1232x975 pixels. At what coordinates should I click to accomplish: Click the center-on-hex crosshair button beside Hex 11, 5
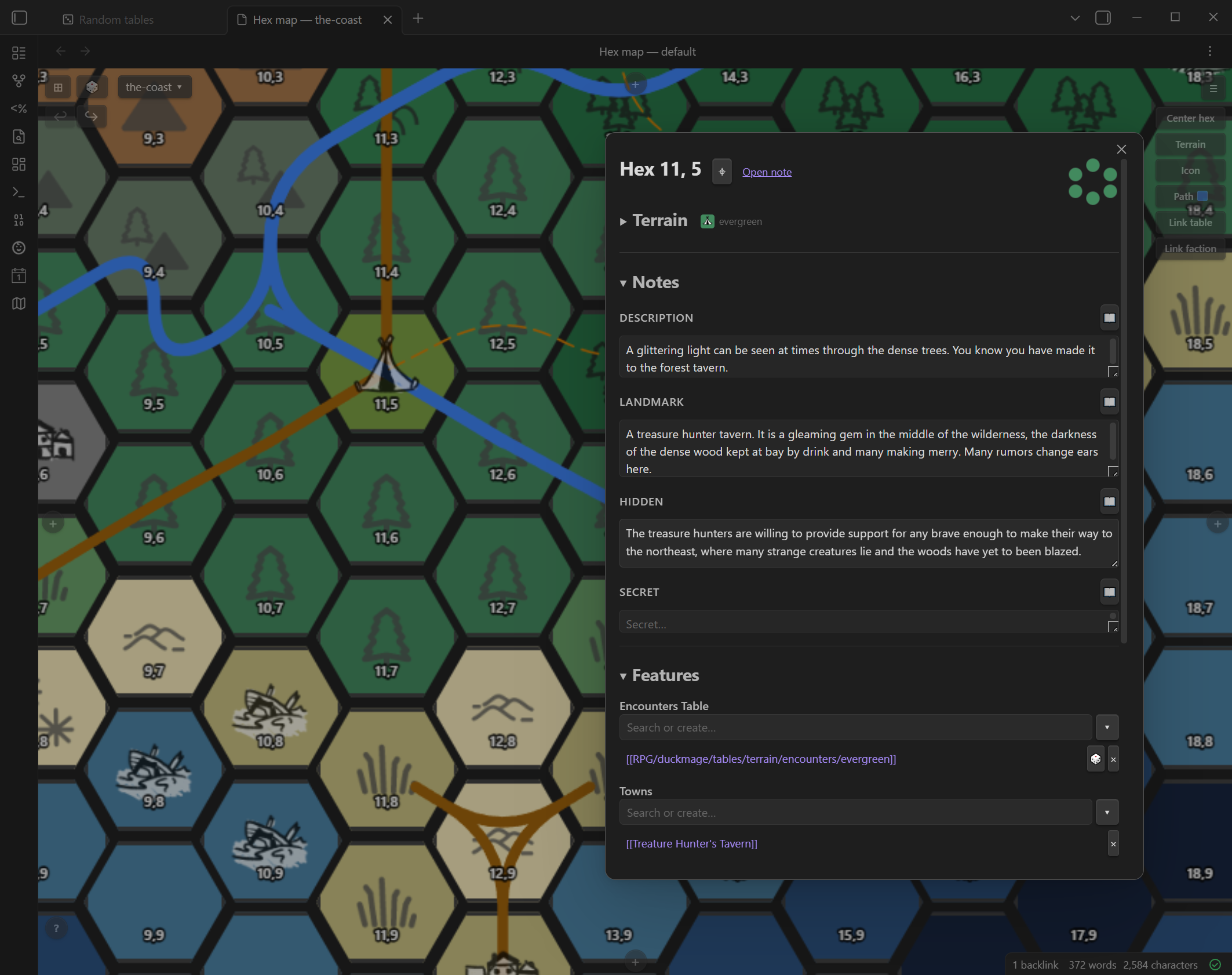722,172
